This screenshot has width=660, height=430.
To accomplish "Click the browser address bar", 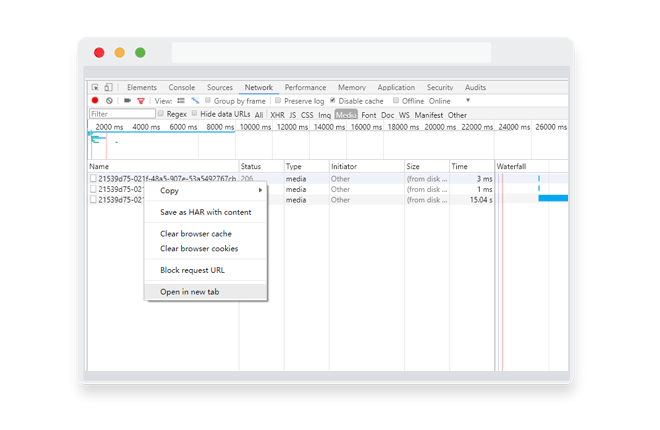I will tap(331, 52).
